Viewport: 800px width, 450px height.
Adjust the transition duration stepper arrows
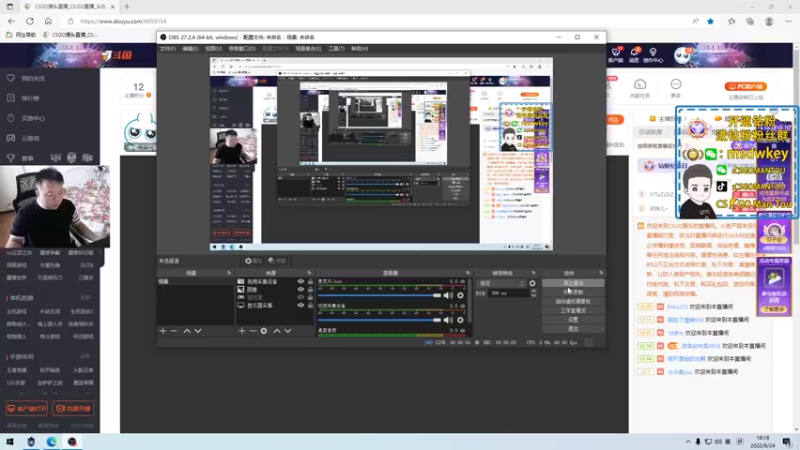coord(534,293)
